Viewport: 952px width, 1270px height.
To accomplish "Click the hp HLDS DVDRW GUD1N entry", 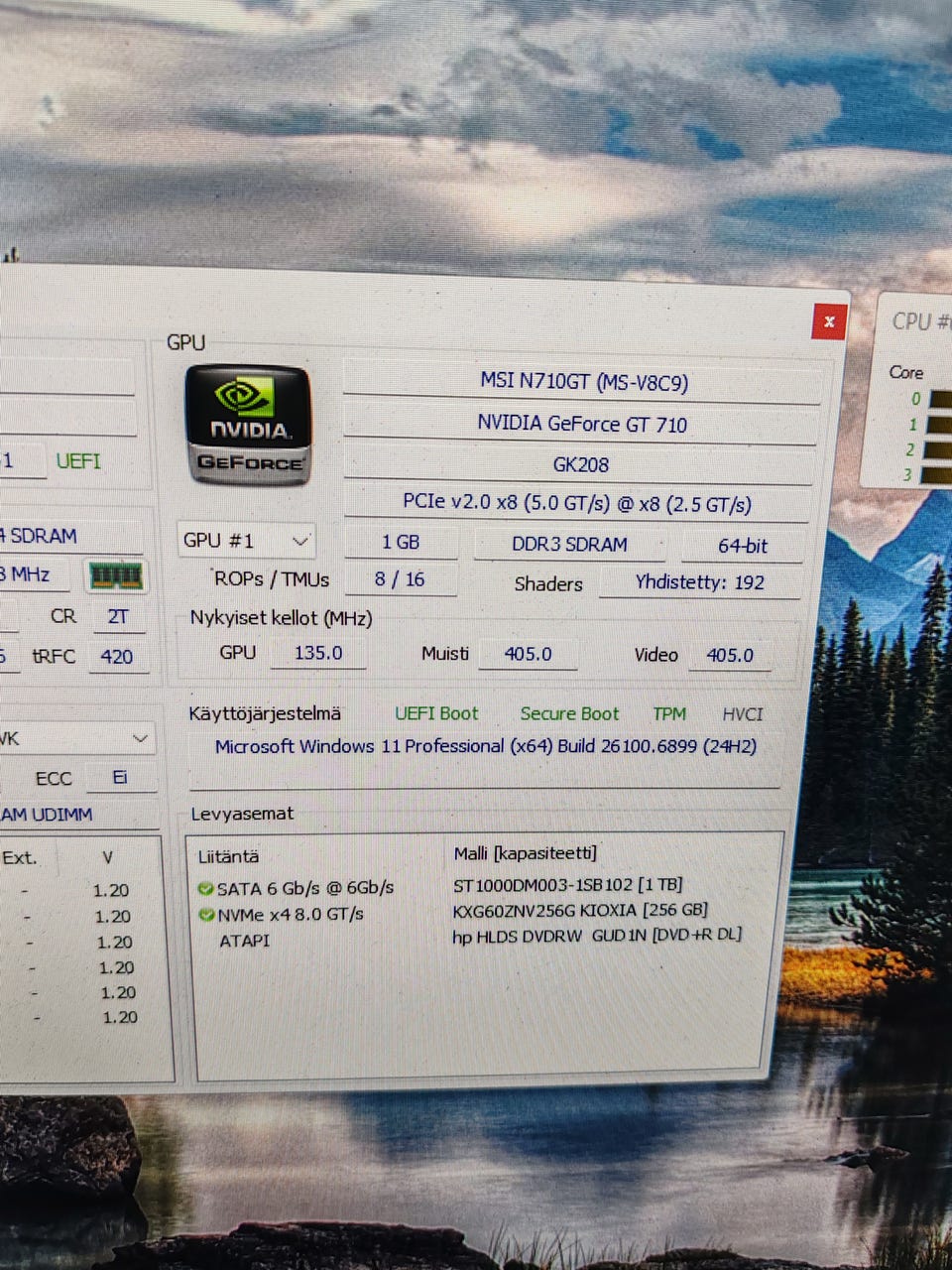I will coord(597,935).
